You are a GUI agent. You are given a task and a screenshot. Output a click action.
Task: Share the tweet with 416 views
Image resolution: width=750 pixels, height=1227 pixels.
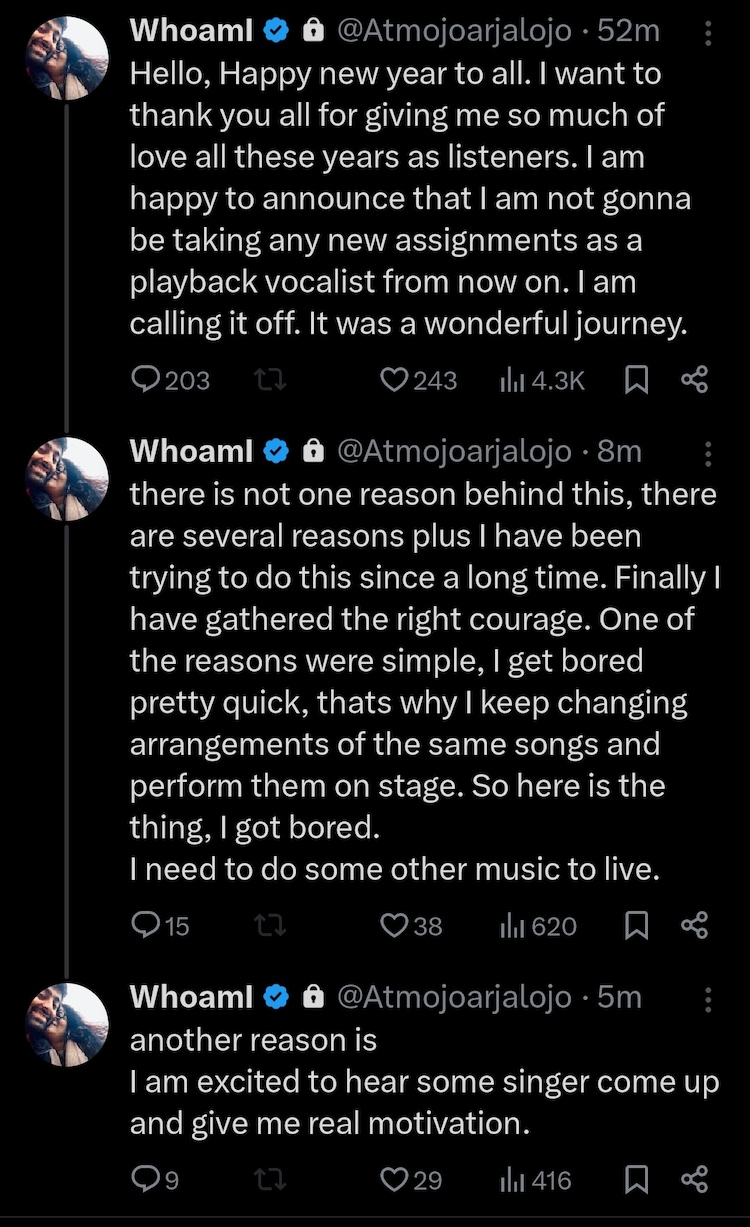click(694, 1180)
